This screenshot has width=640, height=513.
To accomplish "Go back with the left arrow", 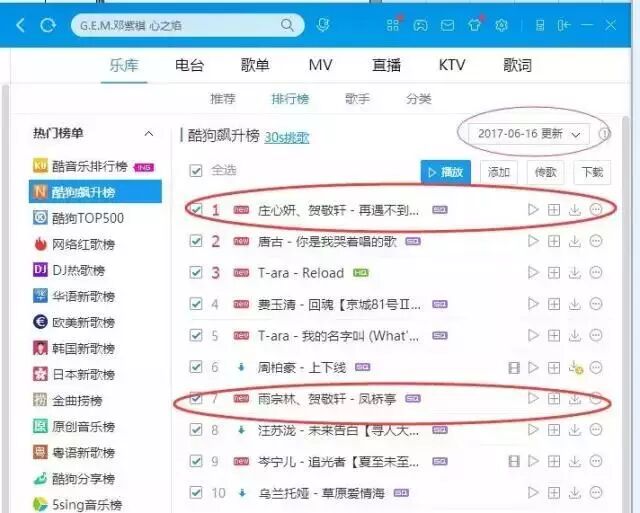I will 20,25.
